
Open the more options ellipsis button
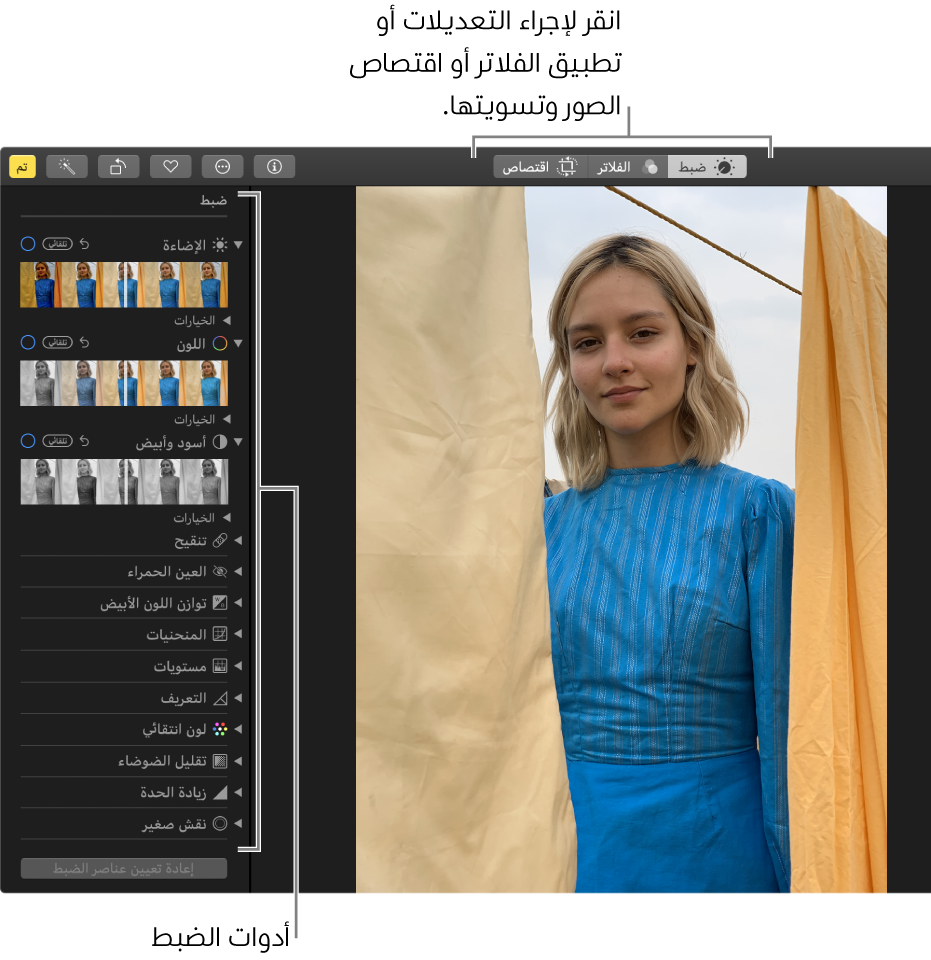click(222, 167)
